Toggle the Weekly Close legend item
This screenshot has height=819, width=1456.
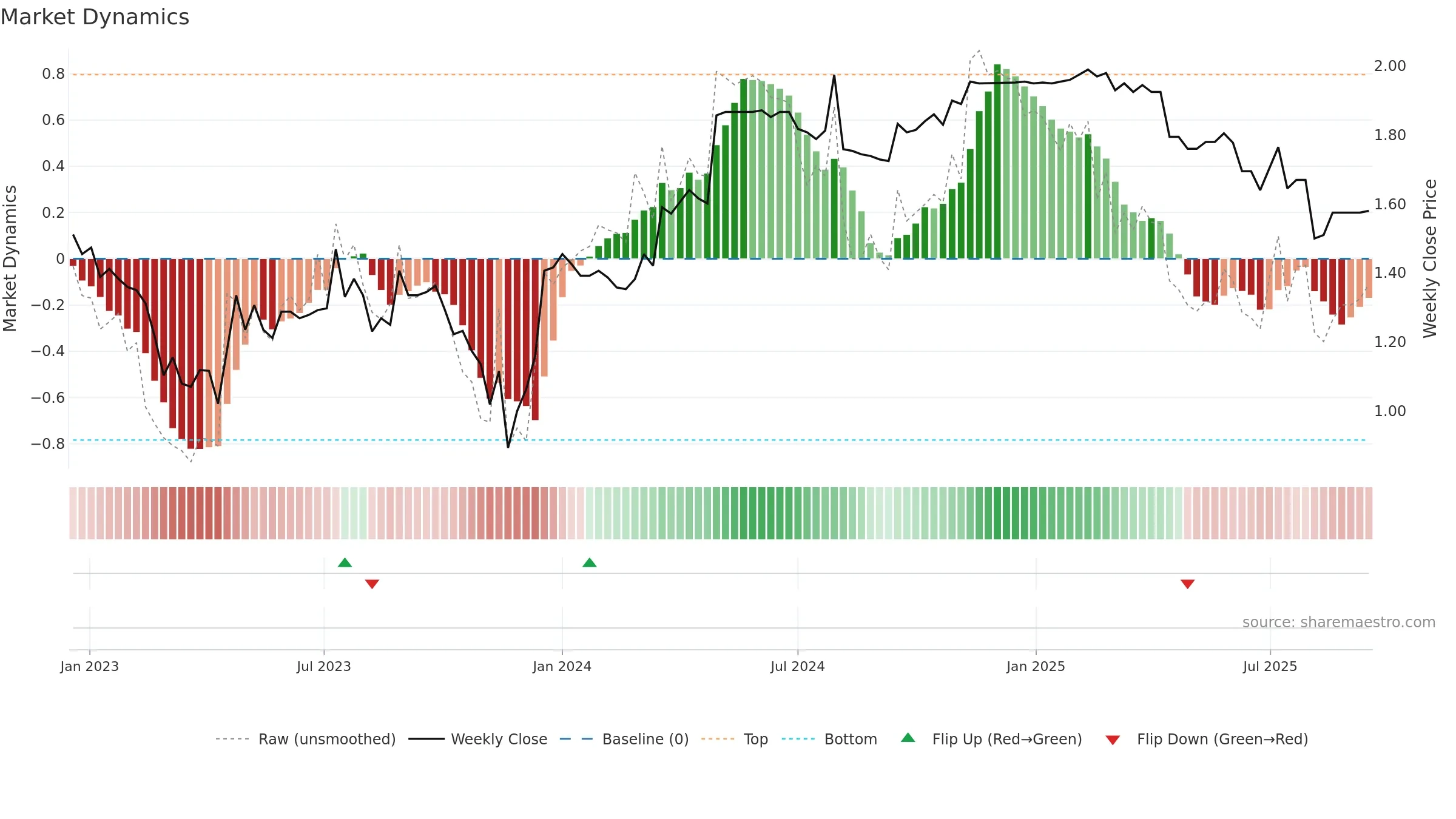[478, 739]
